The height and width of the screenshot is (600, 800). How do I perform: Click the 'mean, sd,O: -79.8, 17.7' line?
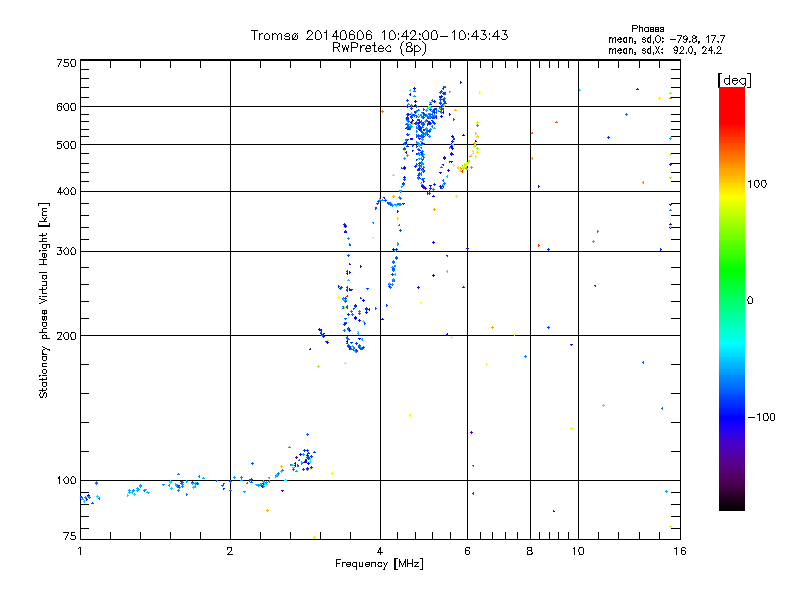[x=666, y=39]
